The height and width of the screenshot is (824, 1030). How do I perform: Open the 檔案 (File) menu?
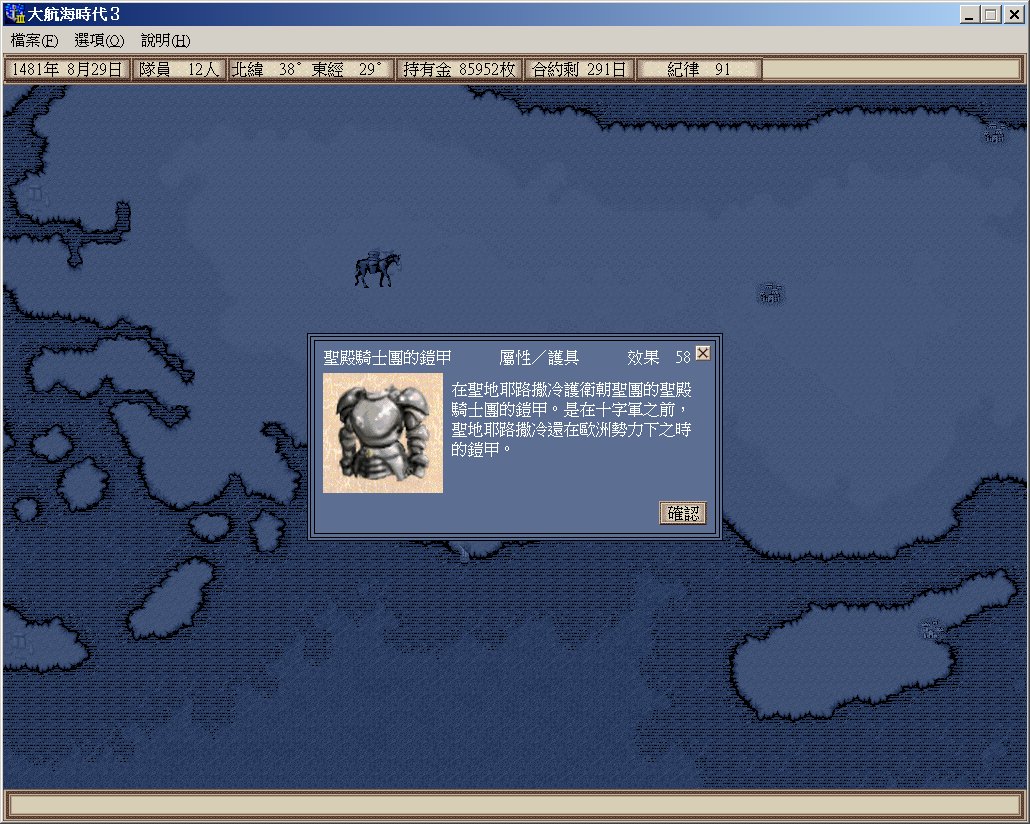click(34, 40)
